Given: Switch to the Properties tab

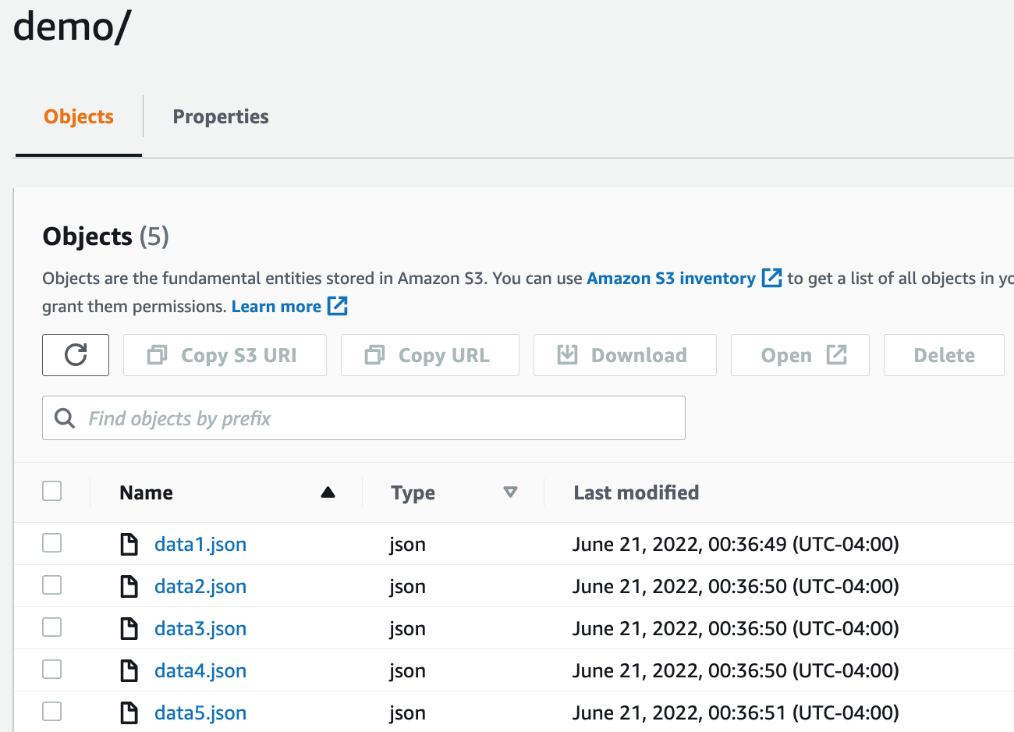Looking at the screenshot, I should pos(220,117).
